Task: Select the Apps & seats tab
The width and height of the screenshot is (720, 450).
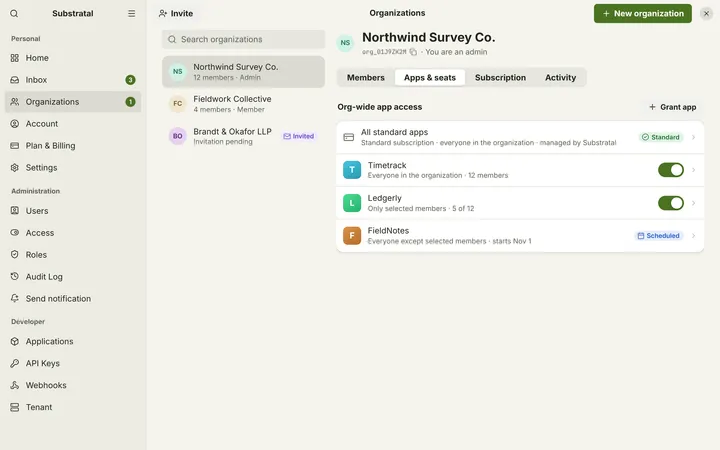Action: pyautogui.click(x=430, y=78)
